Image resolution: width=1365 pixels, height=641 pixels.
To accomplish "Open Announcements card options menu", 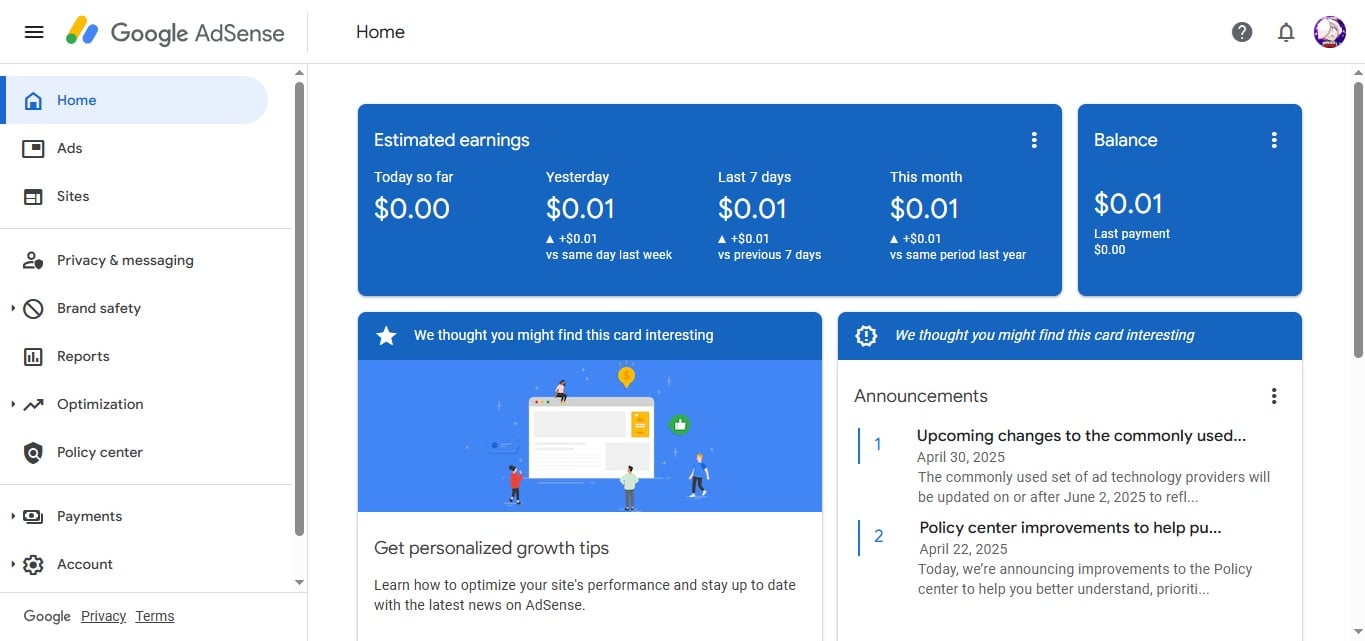I will [1274, 396].
